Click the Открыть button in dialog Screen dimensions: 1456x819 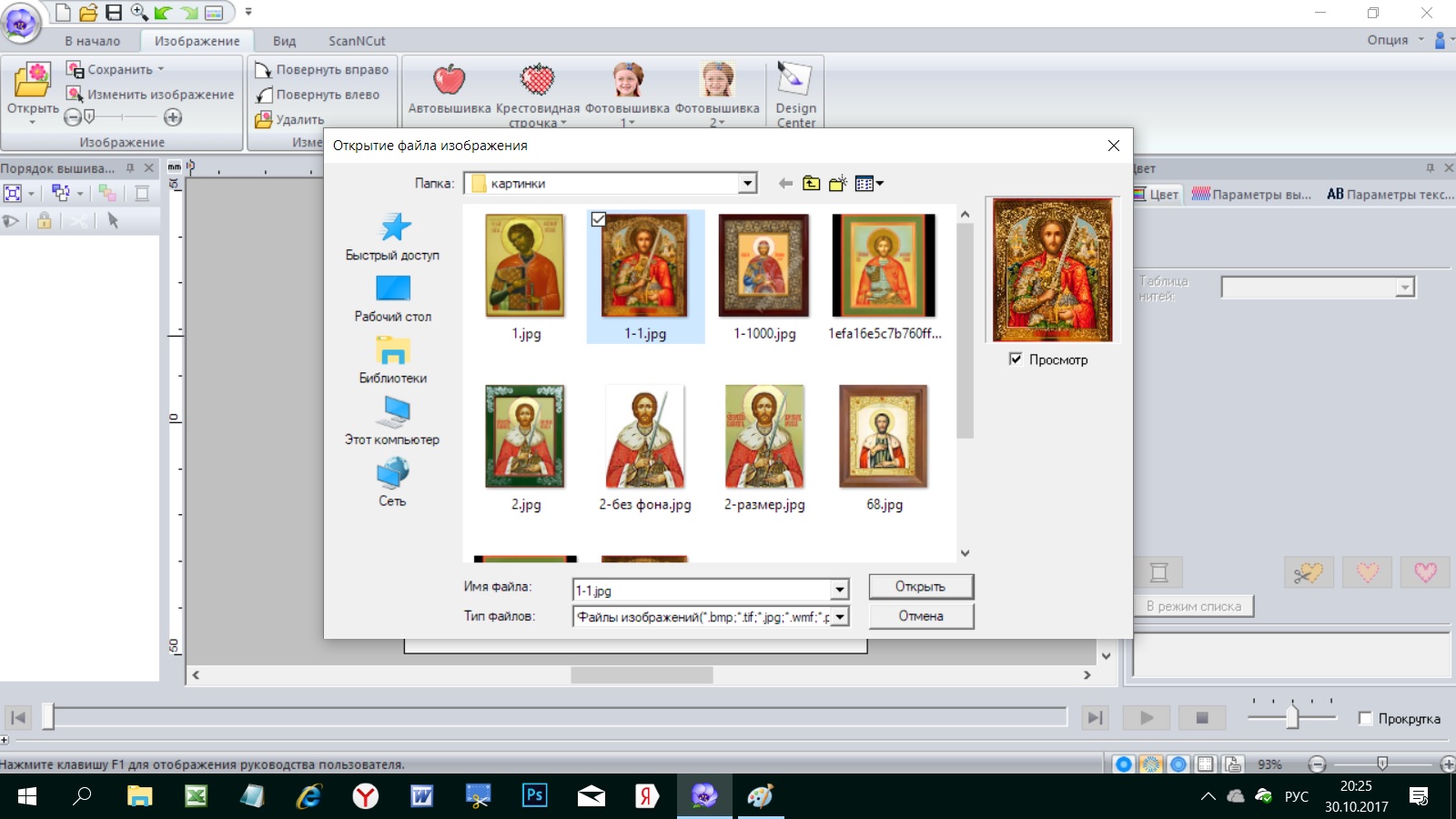pos(921,587)
